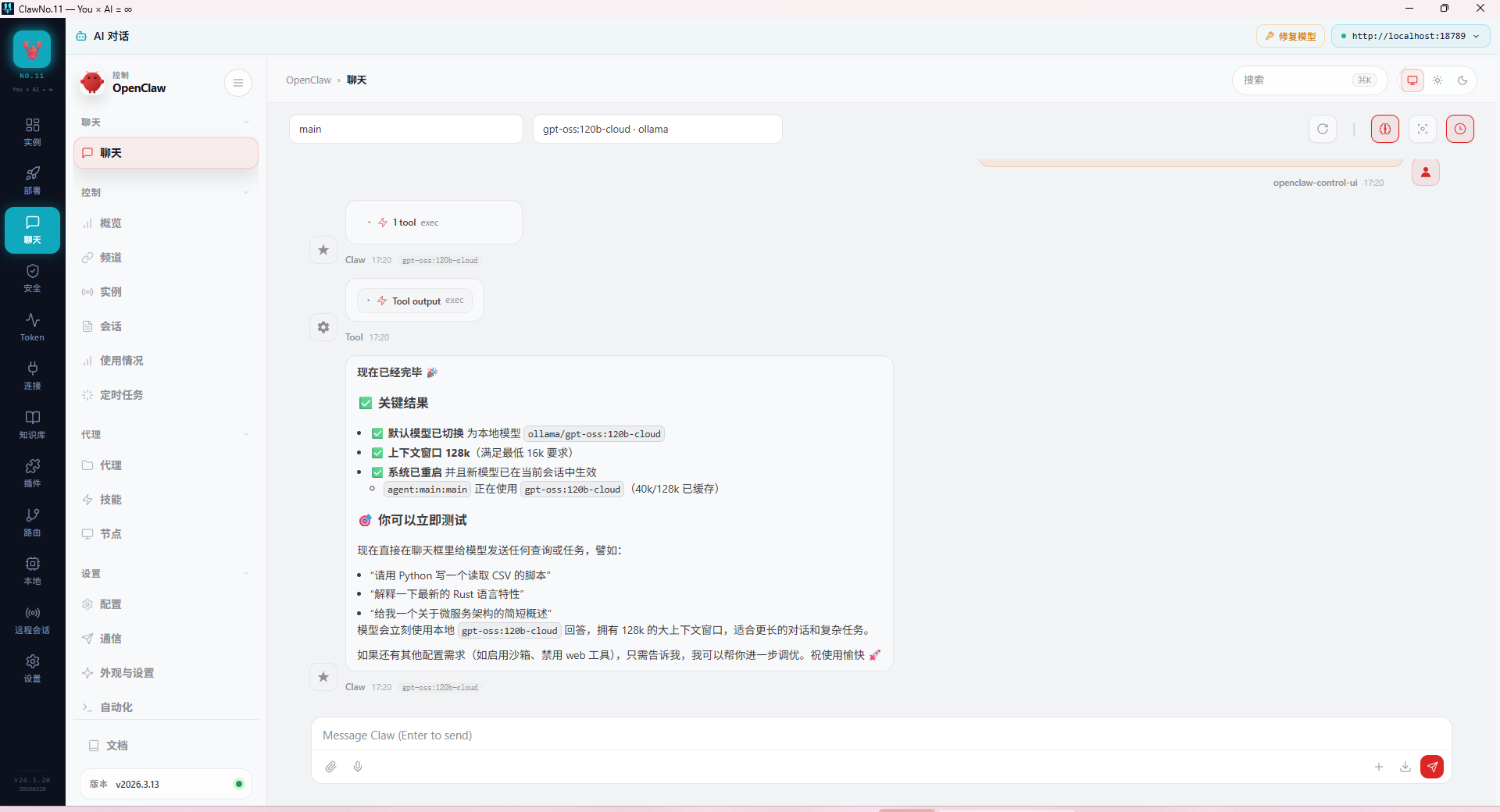Click the star avatar beside the 1 tool message

pos(323,250)
